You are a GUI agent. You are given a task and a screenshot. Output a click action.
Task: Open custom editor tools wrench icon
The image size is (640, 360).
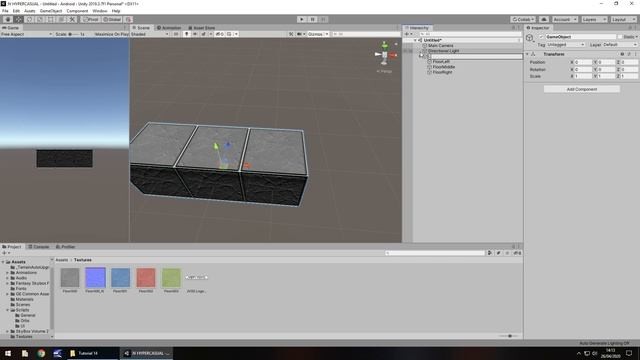[x=72, y=19]
